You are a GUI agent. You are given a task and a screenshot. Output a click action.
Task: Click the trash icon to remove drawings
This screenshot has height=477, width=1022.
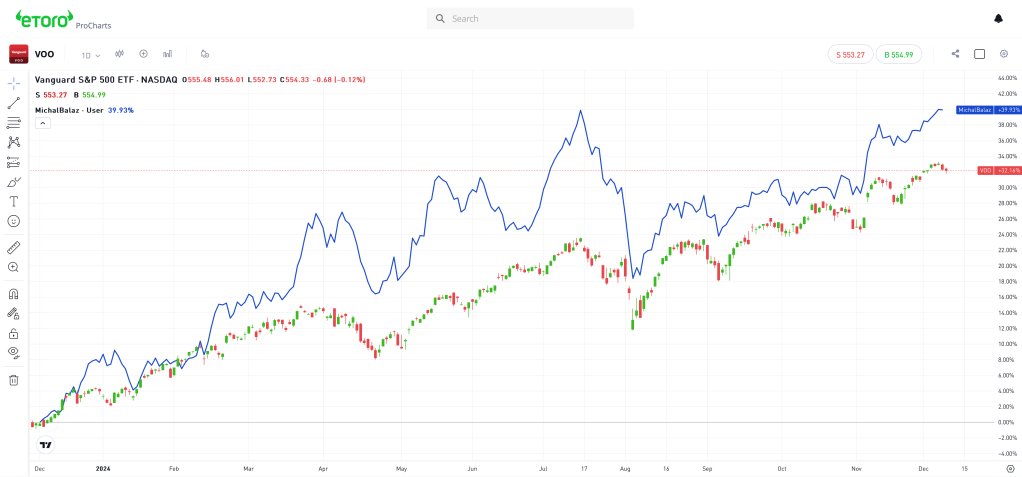(x=14, y=380)
